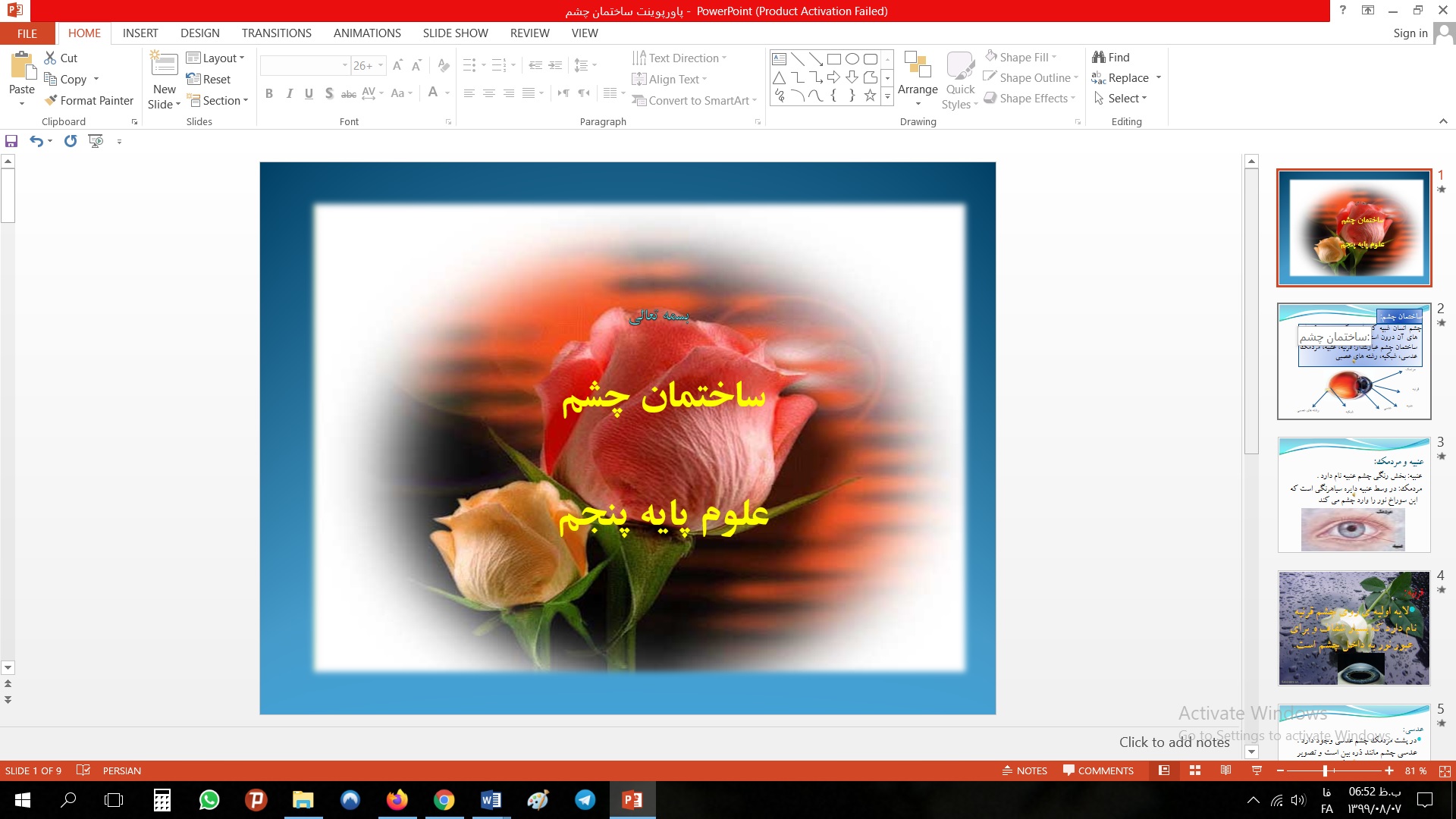Click the Arrange icon in Drawing group
The width and height of the screenshot is (1456, 819).
[918, 65]
